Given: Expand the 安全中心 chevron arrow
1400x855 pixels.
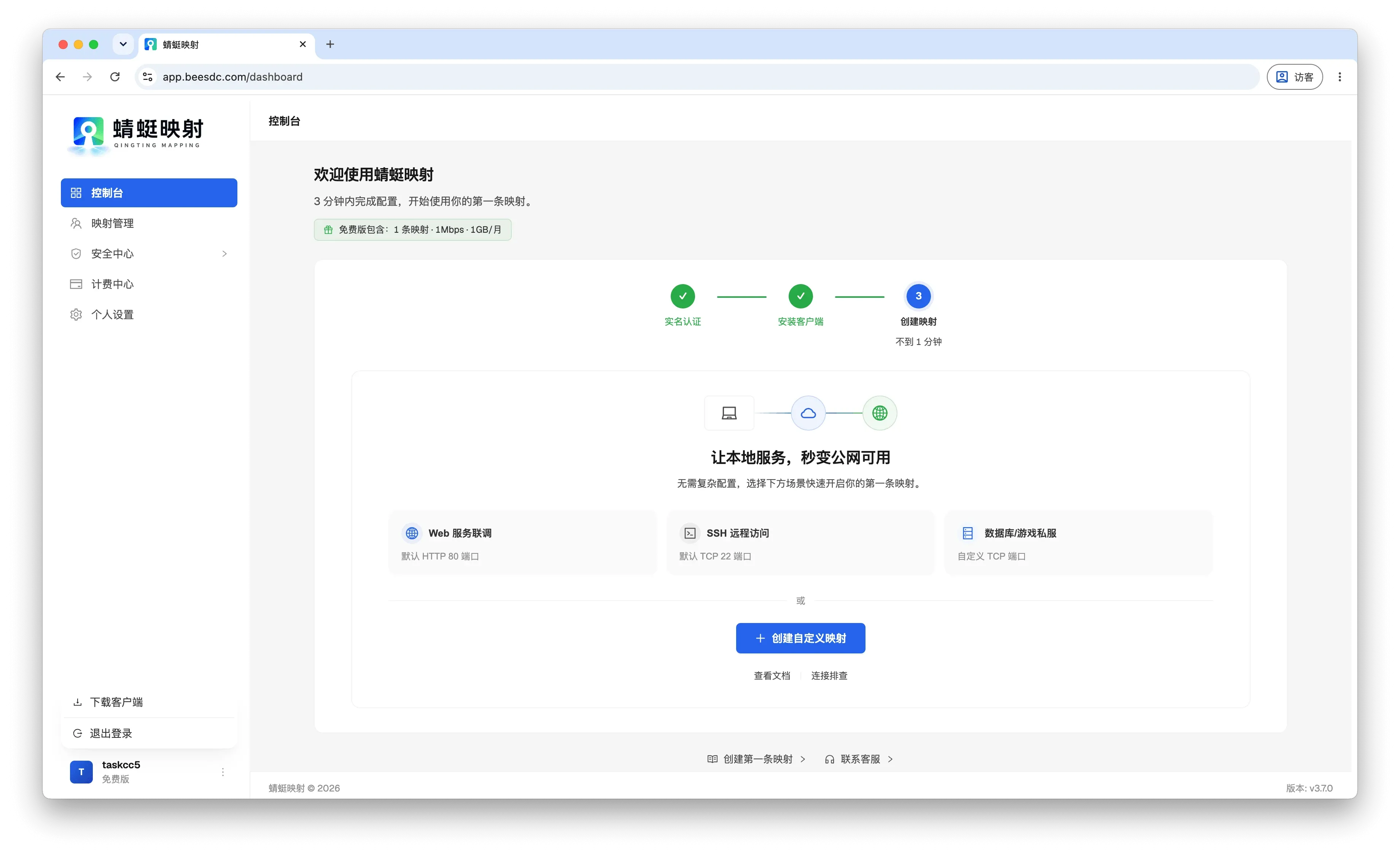Looking at the screenshot, I should 224,253.
